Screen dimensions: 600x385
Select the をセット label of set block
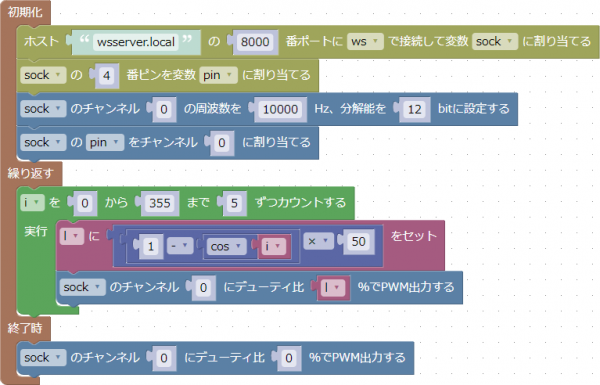(x=413, y=236)
